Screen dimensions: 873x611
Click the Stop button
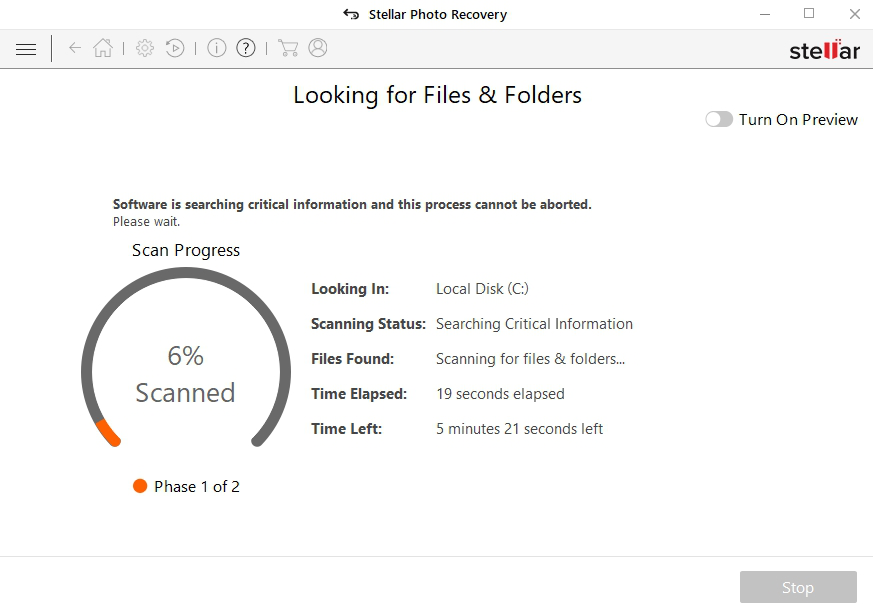798,587
